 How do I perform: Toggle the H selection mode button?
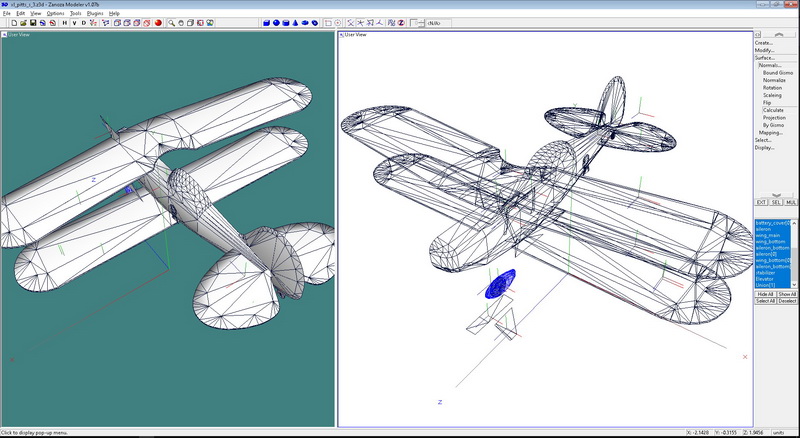pos(65,21)
